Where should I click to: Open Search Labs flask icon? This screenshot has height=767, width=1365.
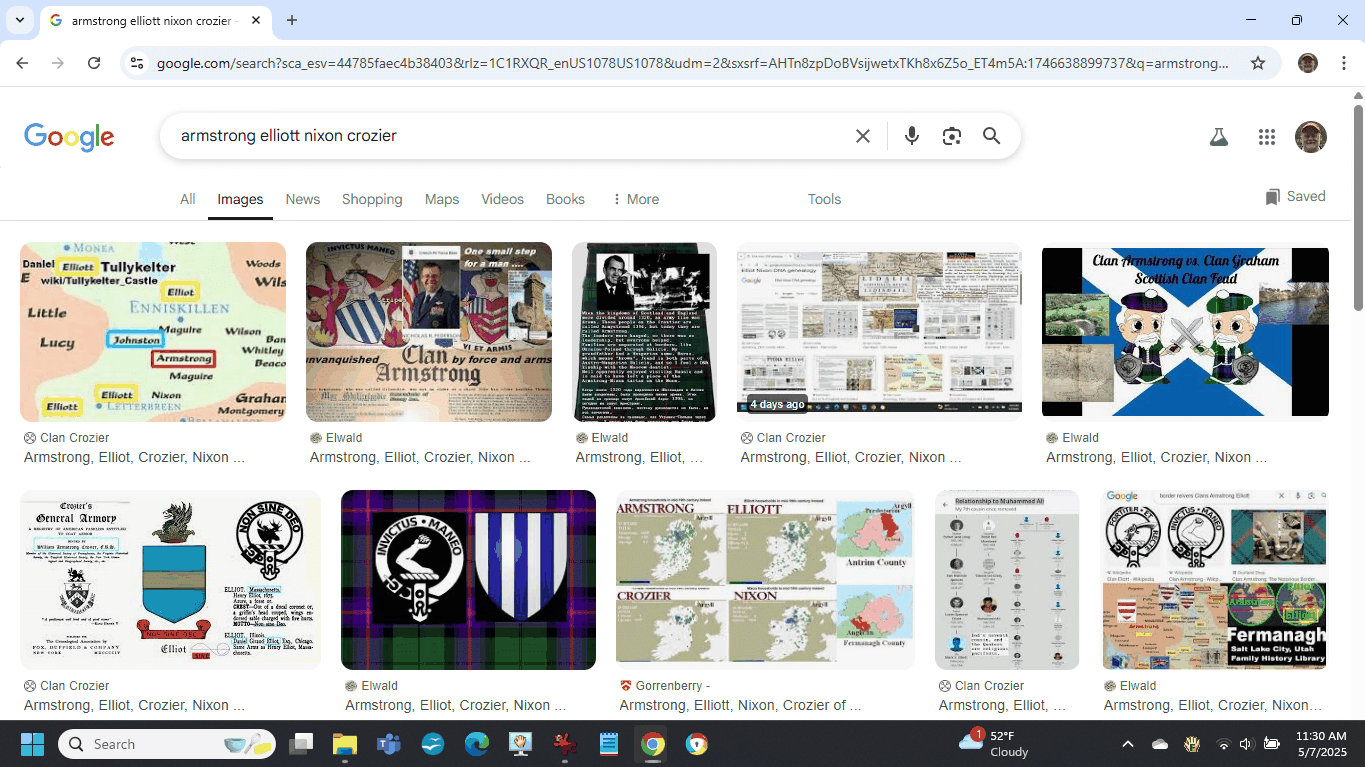1218,137
